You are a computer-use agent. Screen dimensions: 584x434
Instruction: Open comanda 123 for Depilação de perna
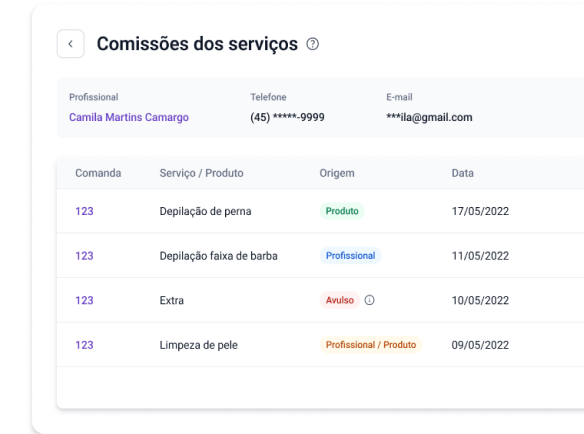click(x=84, y=211)
